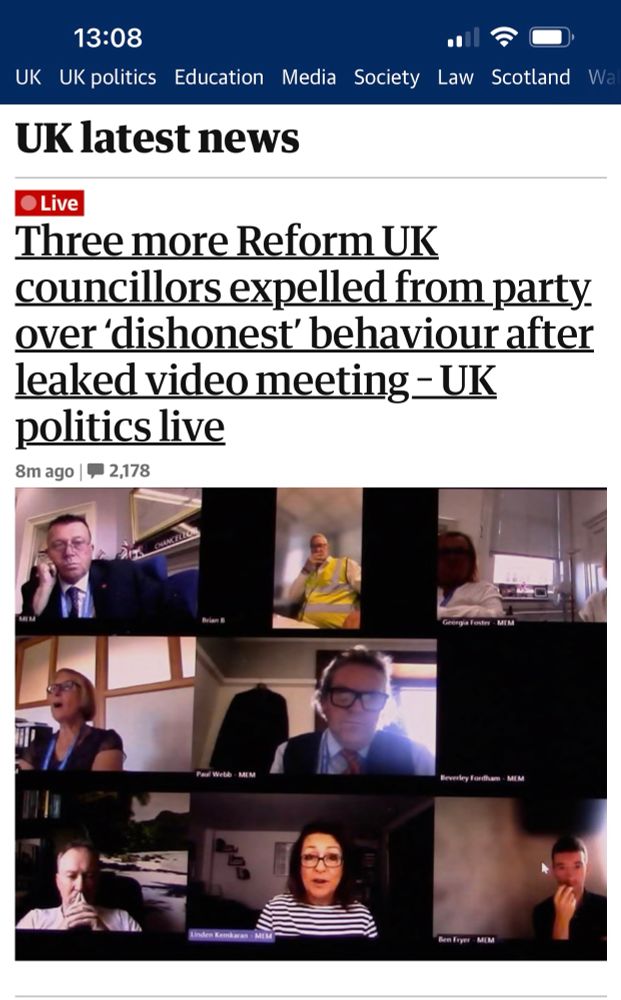The width and height of the screenshot is (621, 1000).
Task: Select the Society section tab
Action: point(386,77)
